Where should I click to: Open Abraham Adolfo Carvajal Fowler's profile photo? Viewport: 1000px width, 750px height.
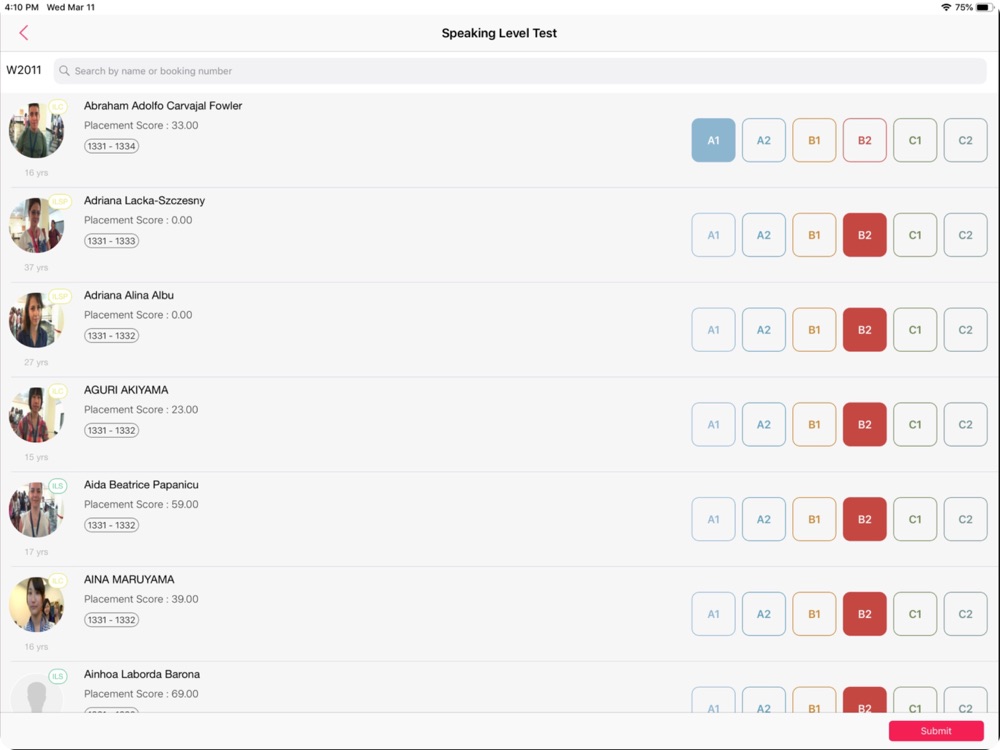pyautogui.click(x=36, y=131)
